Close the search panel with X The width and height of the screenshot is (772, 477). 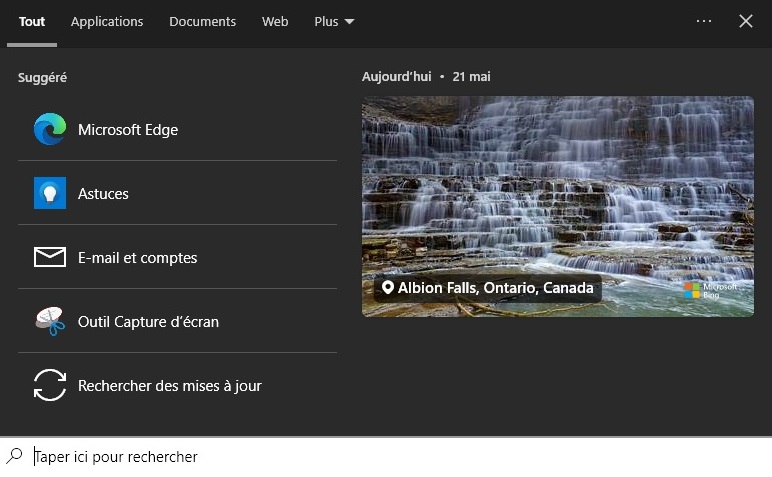(x=746, y=21)
